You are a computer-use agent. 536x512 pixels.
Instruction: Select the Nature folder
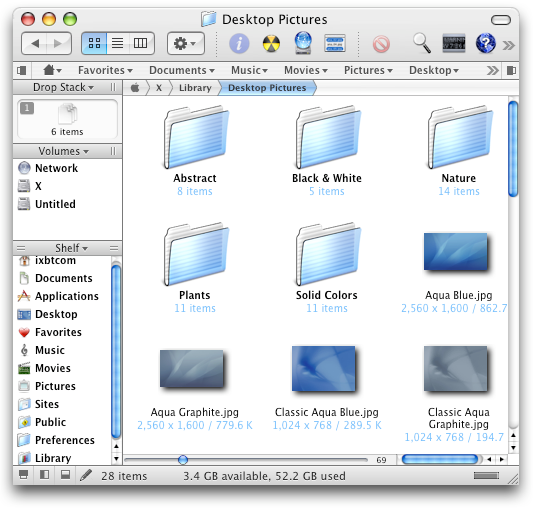(x=459, y=138)
